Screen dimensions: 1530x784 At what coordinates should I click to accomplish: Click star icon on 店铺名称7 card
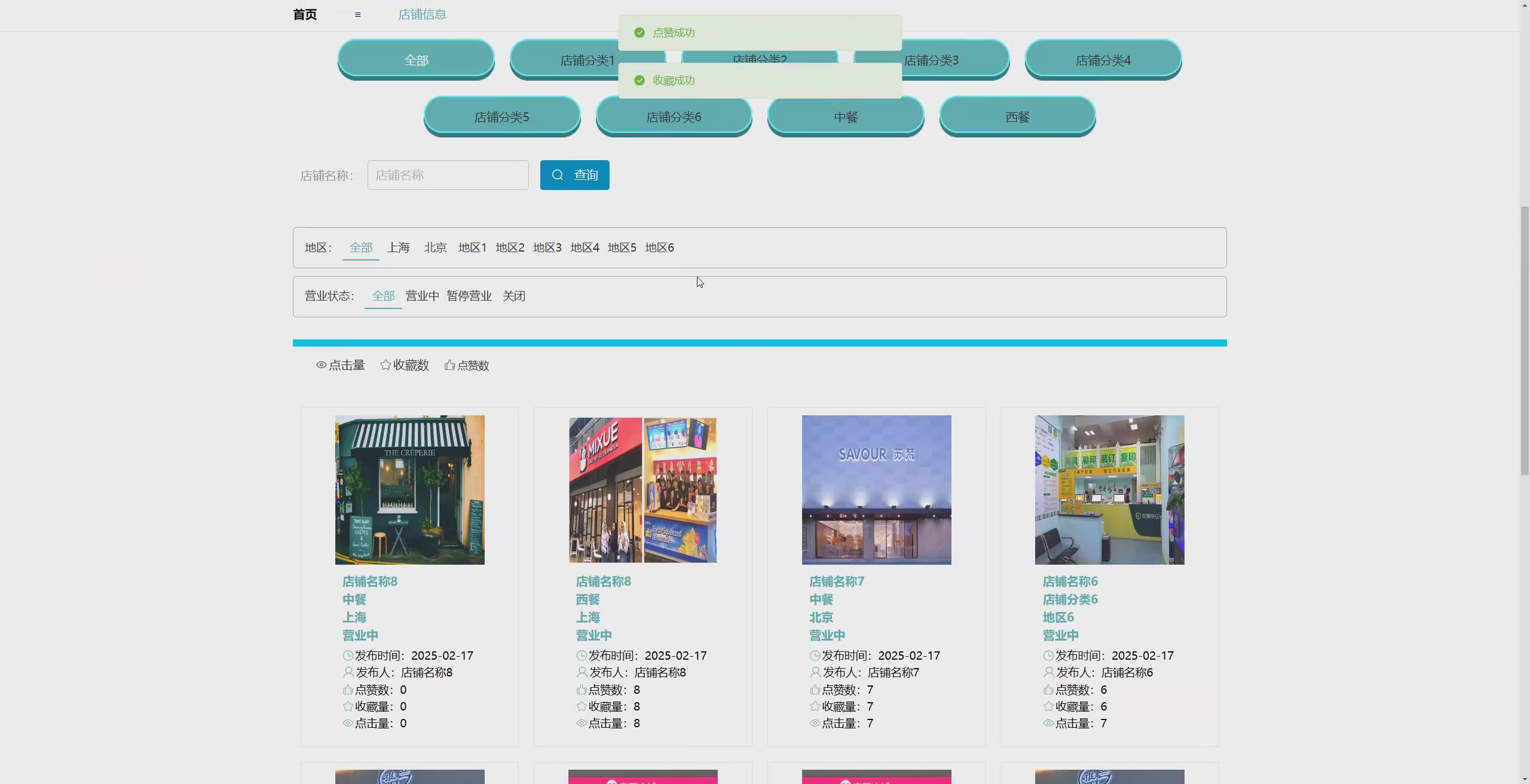click(x=815, y=706)
